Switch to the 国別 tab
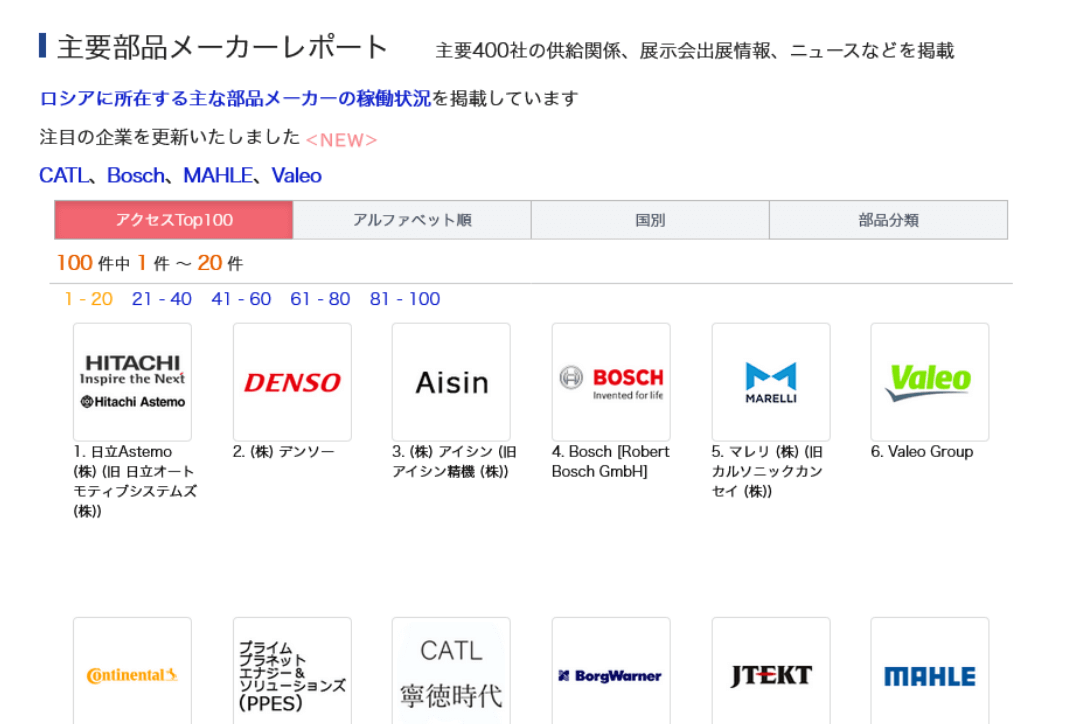The height and width of the screenshot is (724, 1086). click(x=650, y=220)
